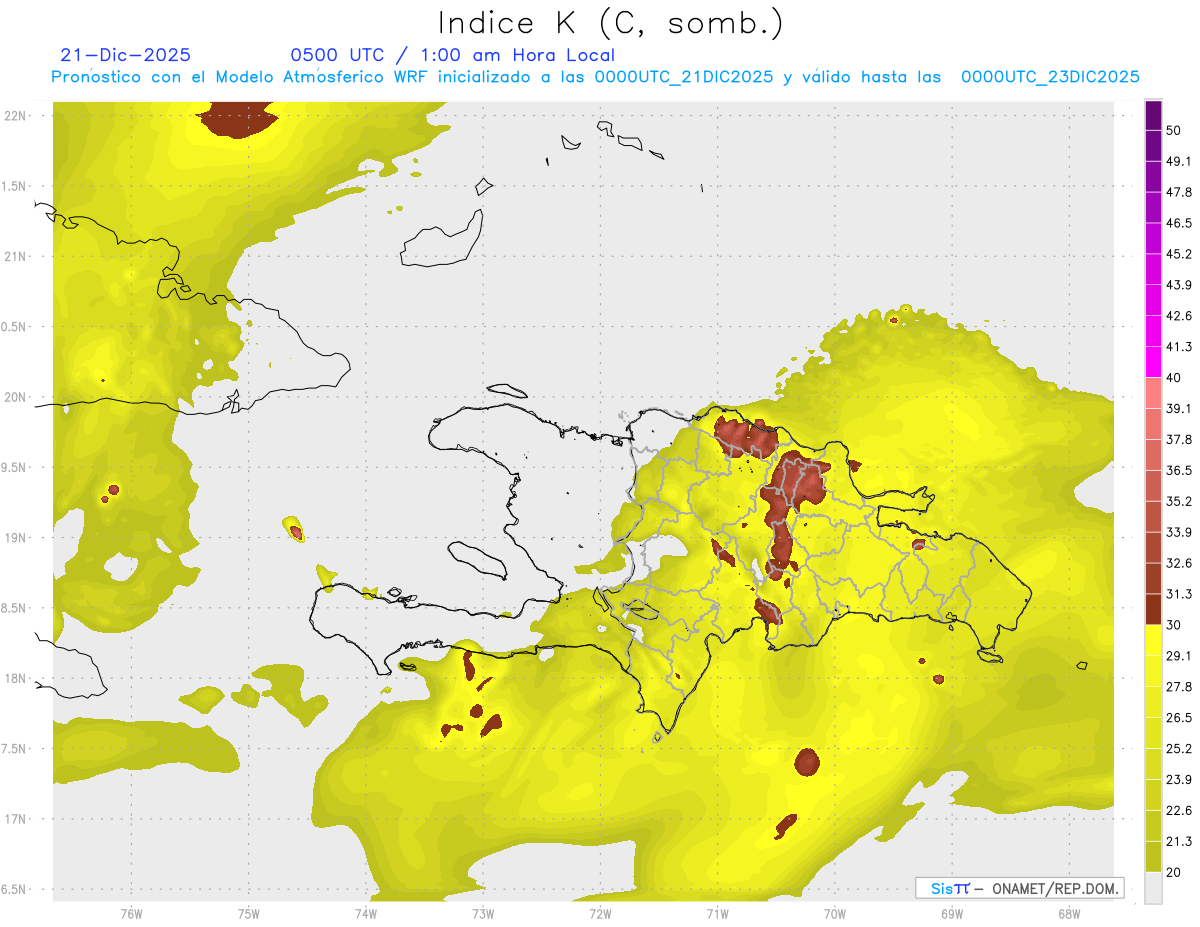Click the '76W' longitude label
This screenshot has height=927, width=1200.
coord(131,913)
